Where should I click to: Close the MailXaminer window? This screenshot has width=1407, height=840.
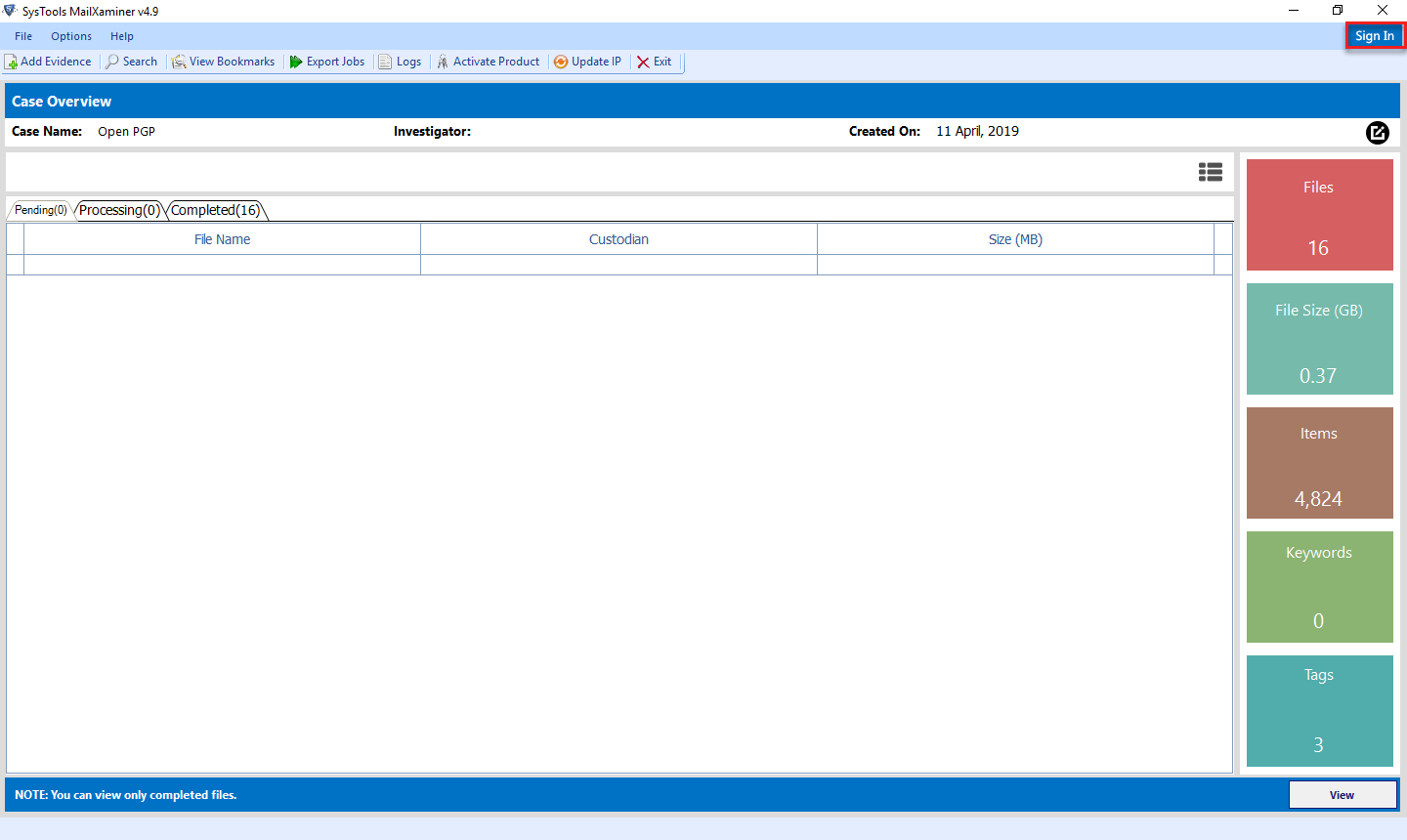[x=1383, y=11]
